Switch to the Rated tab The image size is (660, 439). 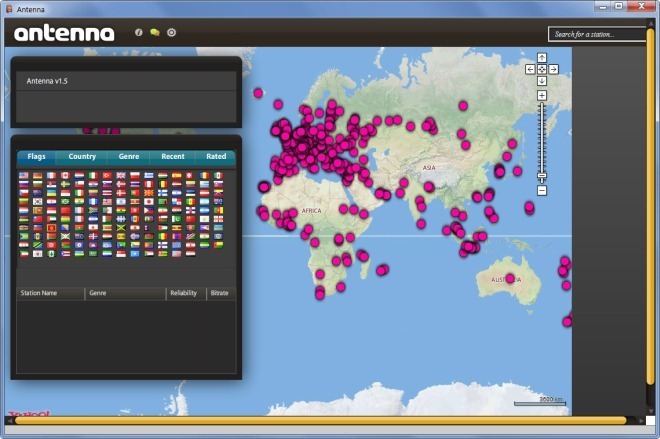click(216, 157)
